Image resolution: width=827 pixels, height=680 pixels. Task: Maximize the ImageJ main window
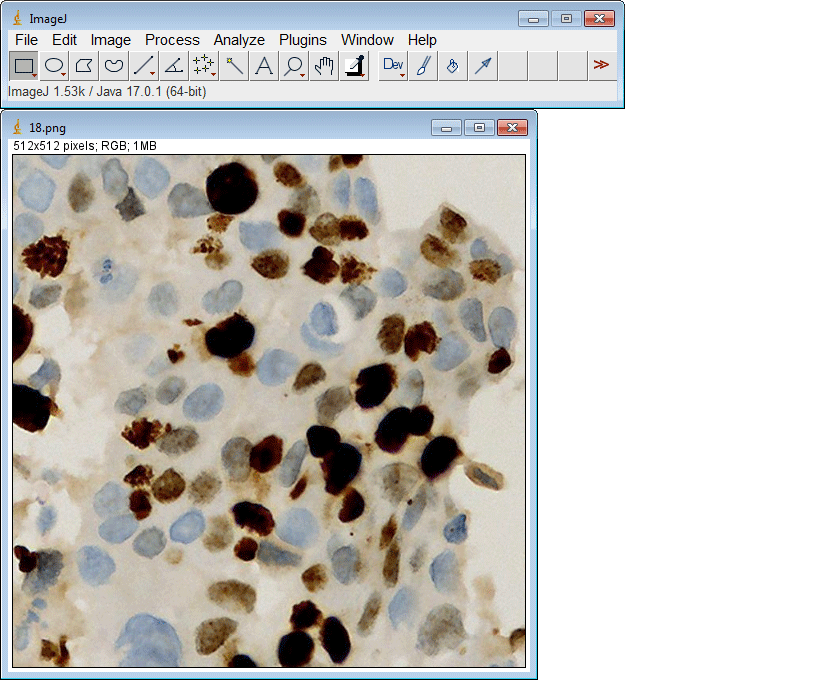566,19
